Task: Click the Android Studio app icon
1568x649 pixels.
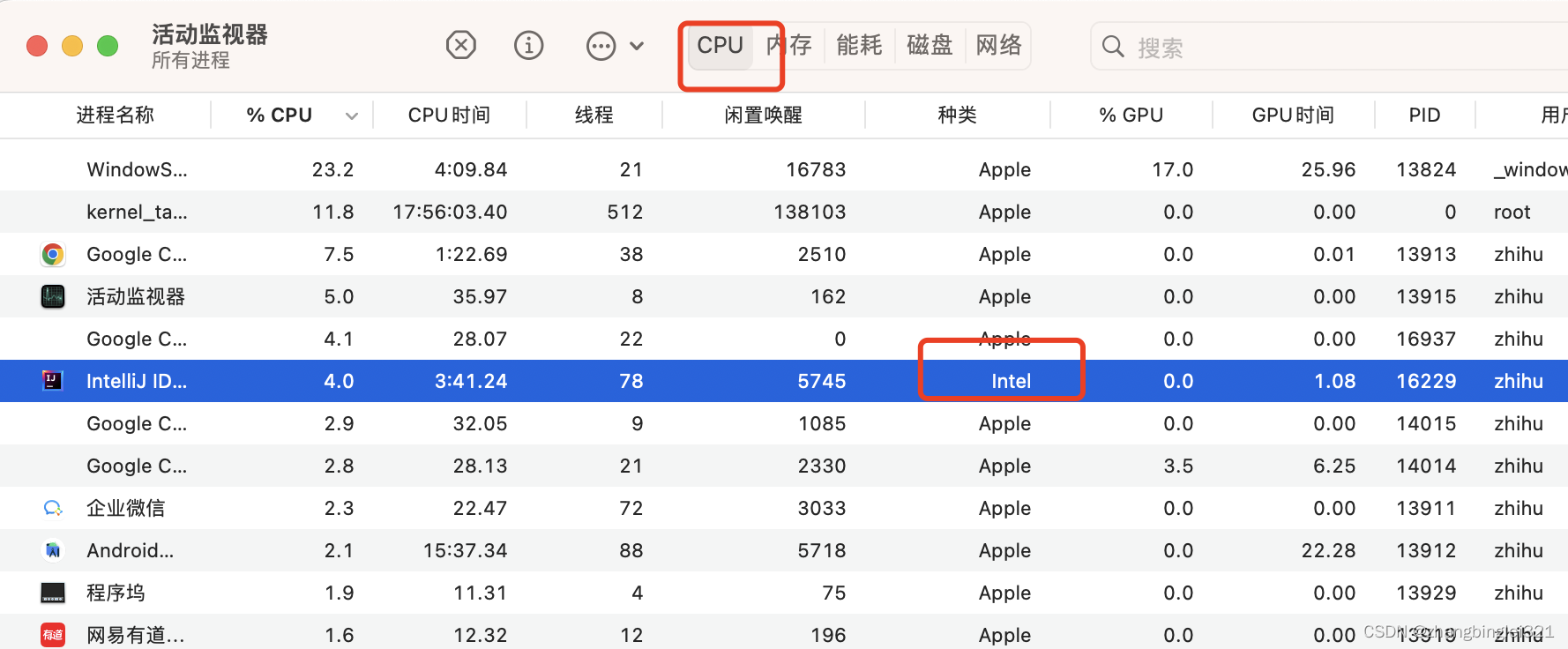Action: (x=53, y=550)
